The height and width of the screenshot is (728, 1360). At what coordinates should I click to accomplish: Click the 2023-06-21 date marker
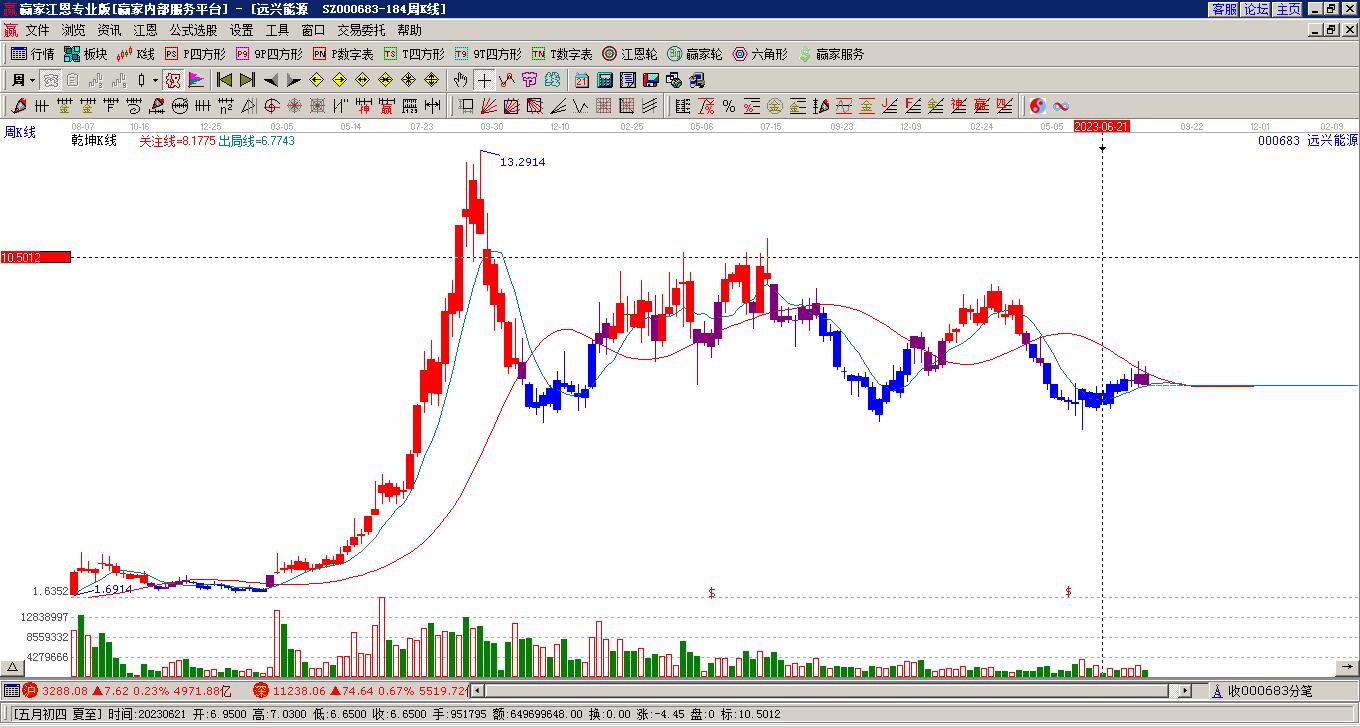[1102, 126]
